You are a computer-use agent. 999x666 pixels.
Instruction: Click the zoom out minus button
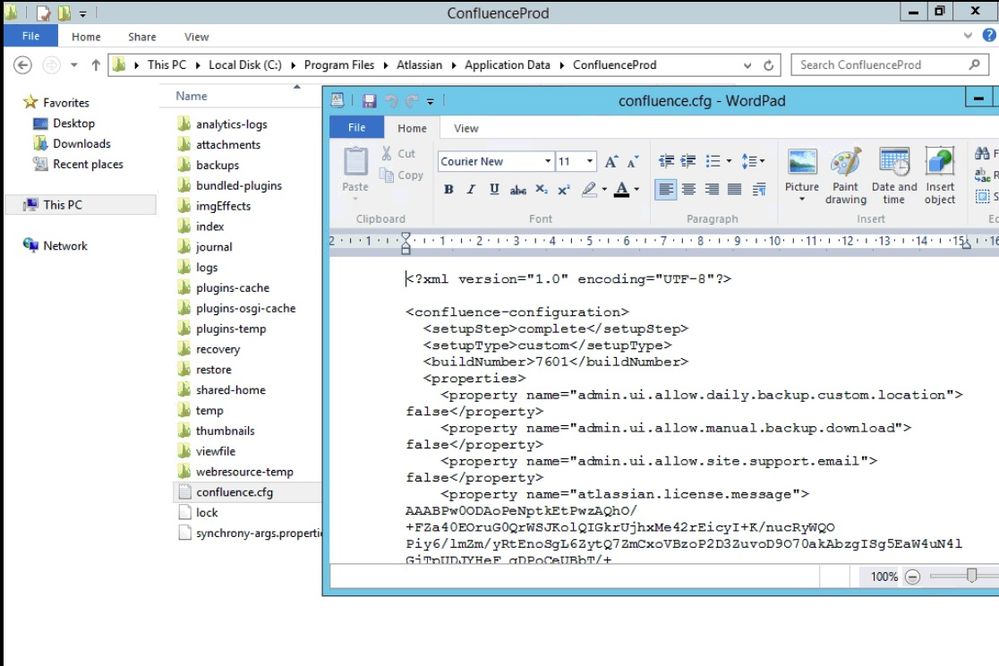pyautogui.click(x=912, y=577)
